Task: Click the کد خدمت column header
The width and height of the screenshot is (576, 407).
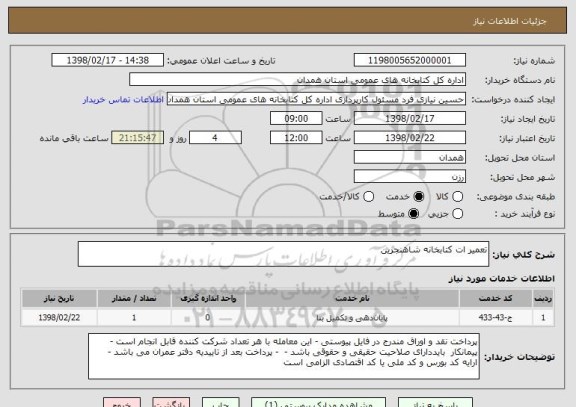Action: (x=496, y=298)
